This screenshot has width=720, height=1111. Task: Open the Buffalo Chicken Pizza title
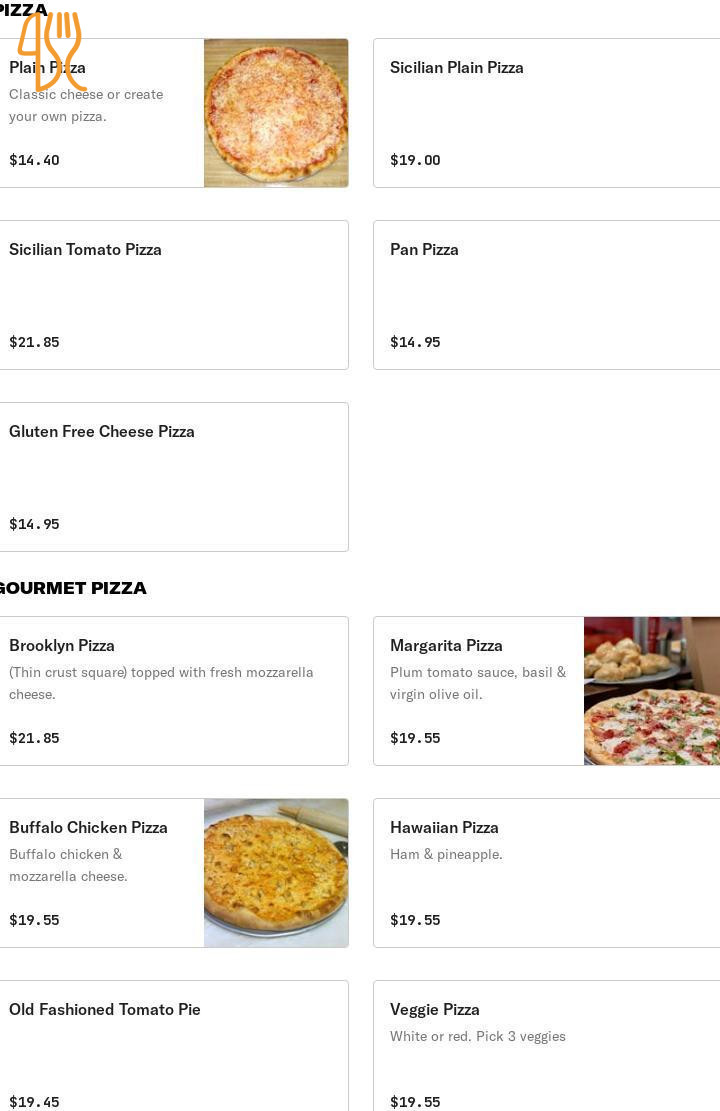tap(88, 828)
